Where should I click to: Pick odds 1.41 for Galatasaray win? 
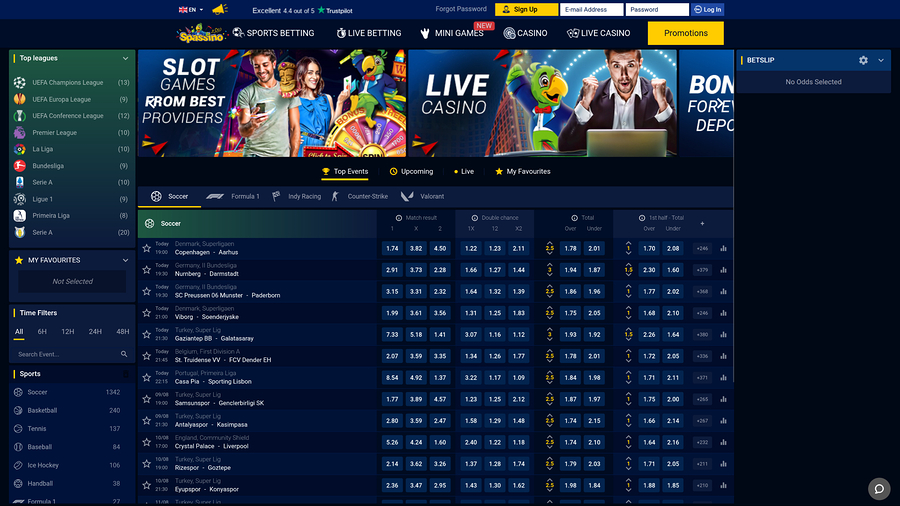(440, 334)
